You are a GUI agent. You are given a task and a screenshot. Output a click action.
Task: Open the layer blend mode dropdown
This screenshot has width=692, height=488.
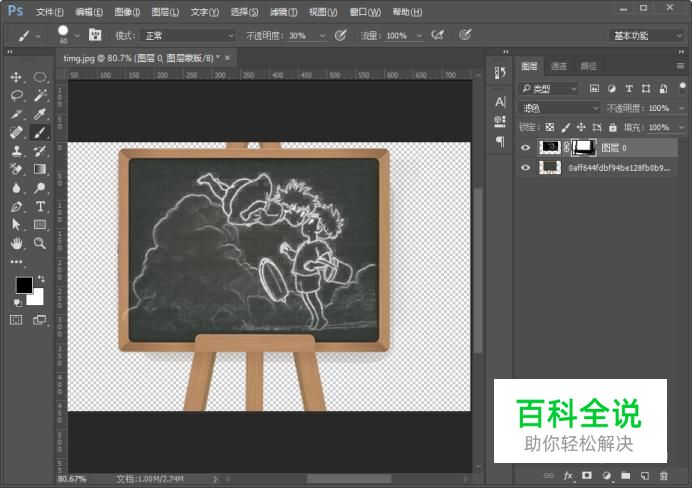click(x=560, y=108)
